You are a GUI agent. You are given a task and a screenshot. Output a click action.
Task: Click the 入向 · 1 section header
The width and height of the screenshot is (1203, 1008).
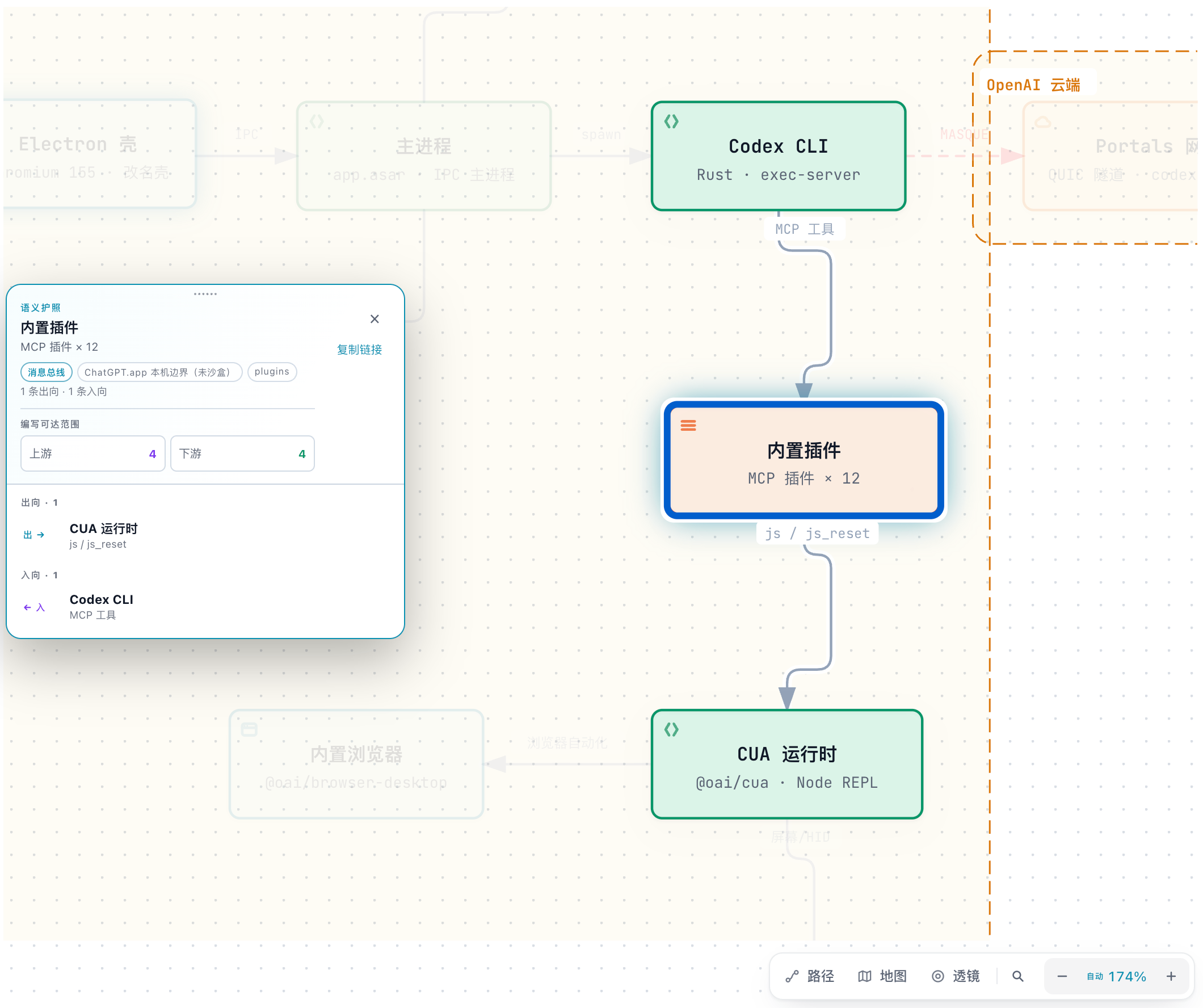(x=40, y=575)
